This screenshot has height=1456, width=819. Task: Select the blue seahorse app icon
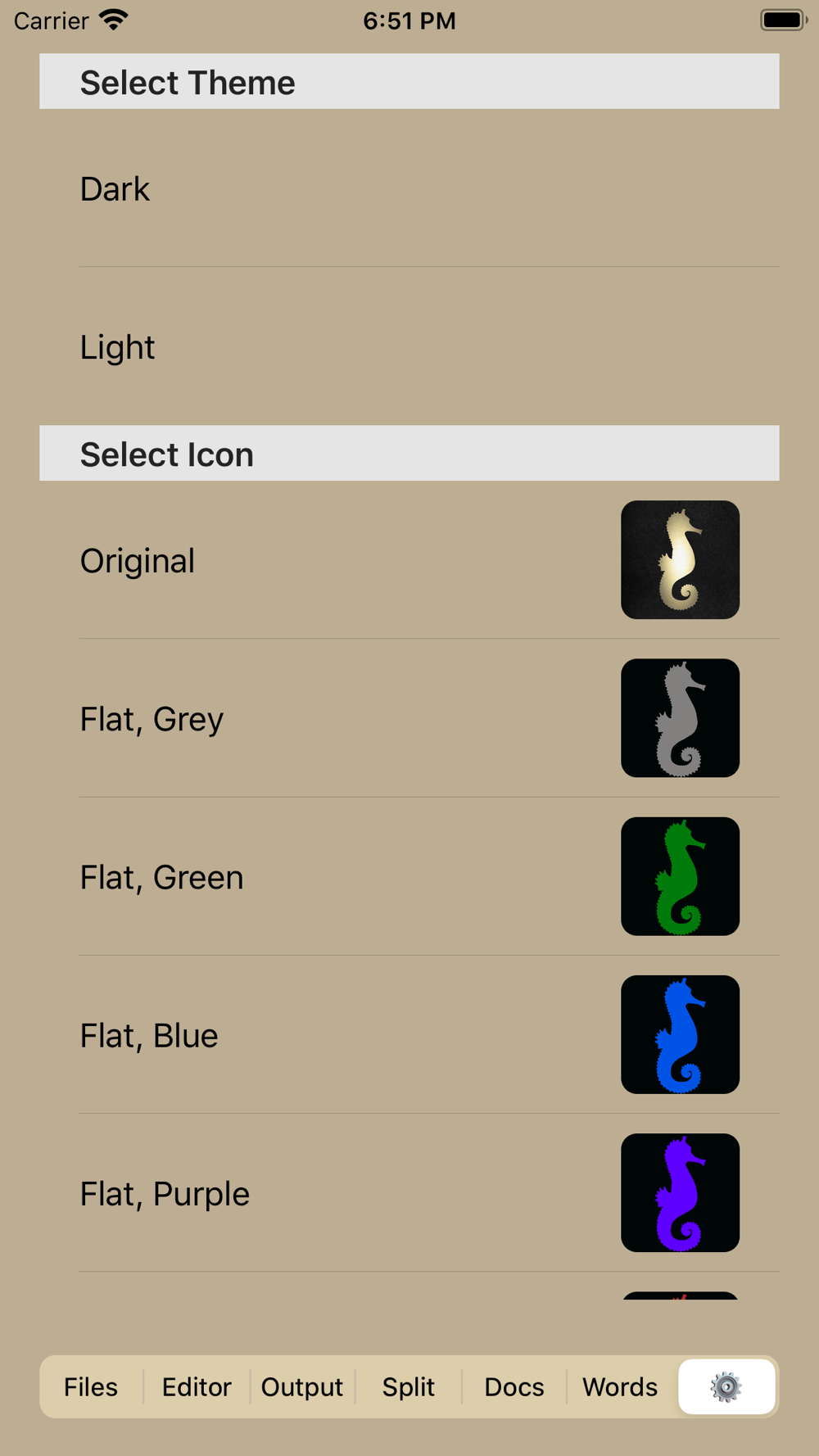(680, 1034)
